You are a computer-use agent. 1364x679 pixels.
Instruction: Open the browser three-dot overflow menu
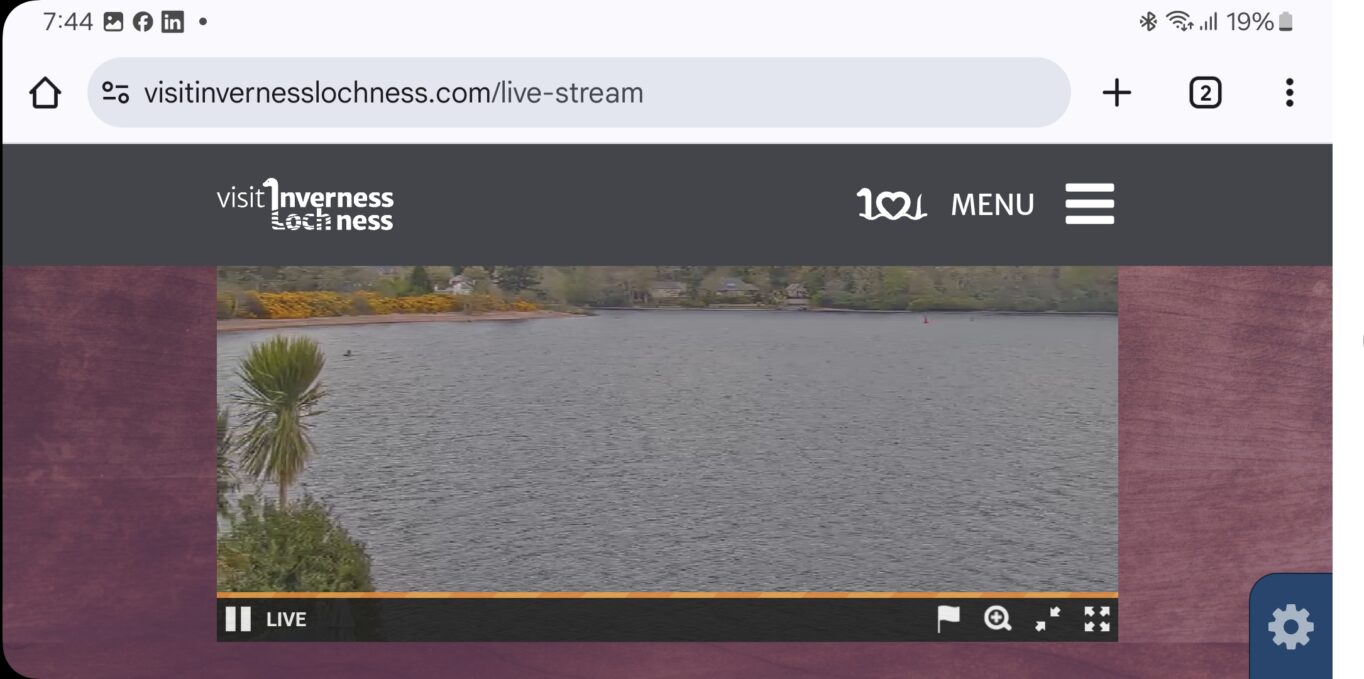[x=1289, y=93]
